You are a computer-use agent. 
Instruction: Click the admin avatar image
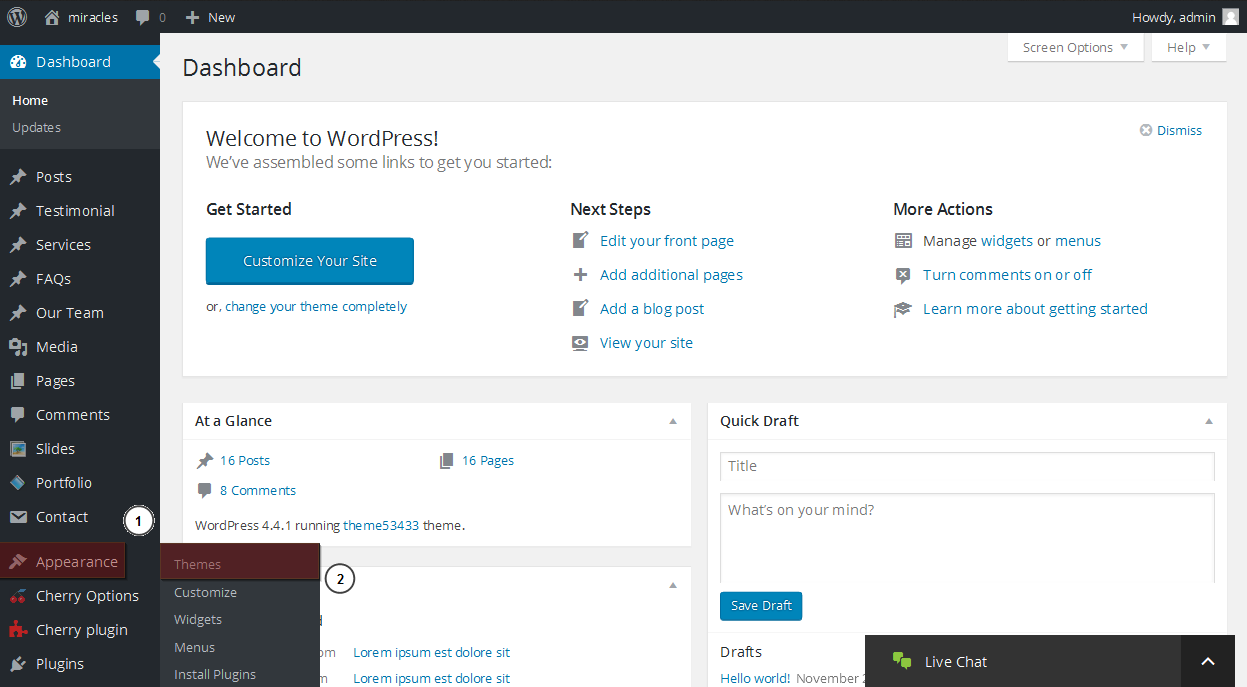[1230, 17]
